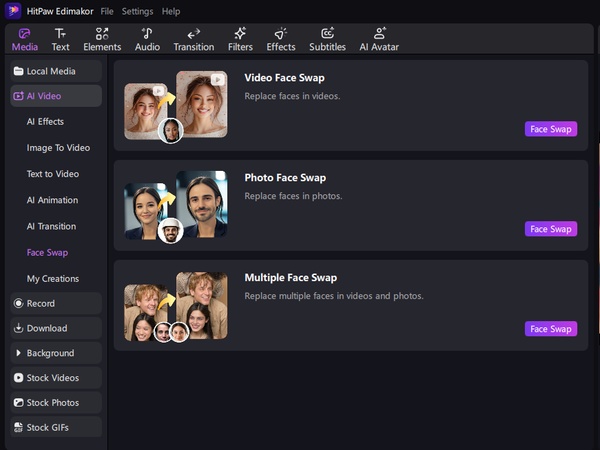
Task: Open the Help menu
Action: click(171, 11)
